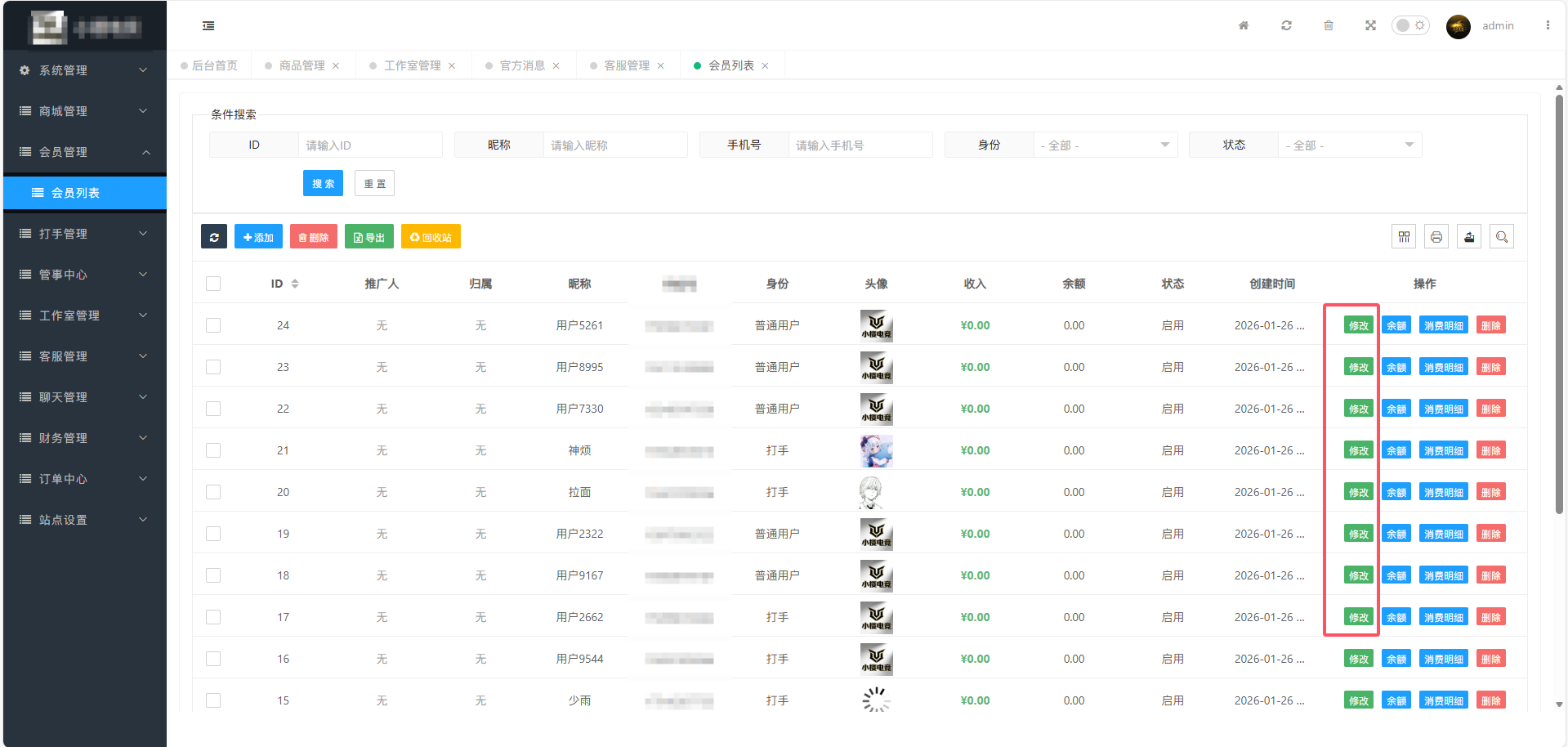Check the select-all checkbox in table header
Screen dimensions: 1568x747
coord(213,284)
